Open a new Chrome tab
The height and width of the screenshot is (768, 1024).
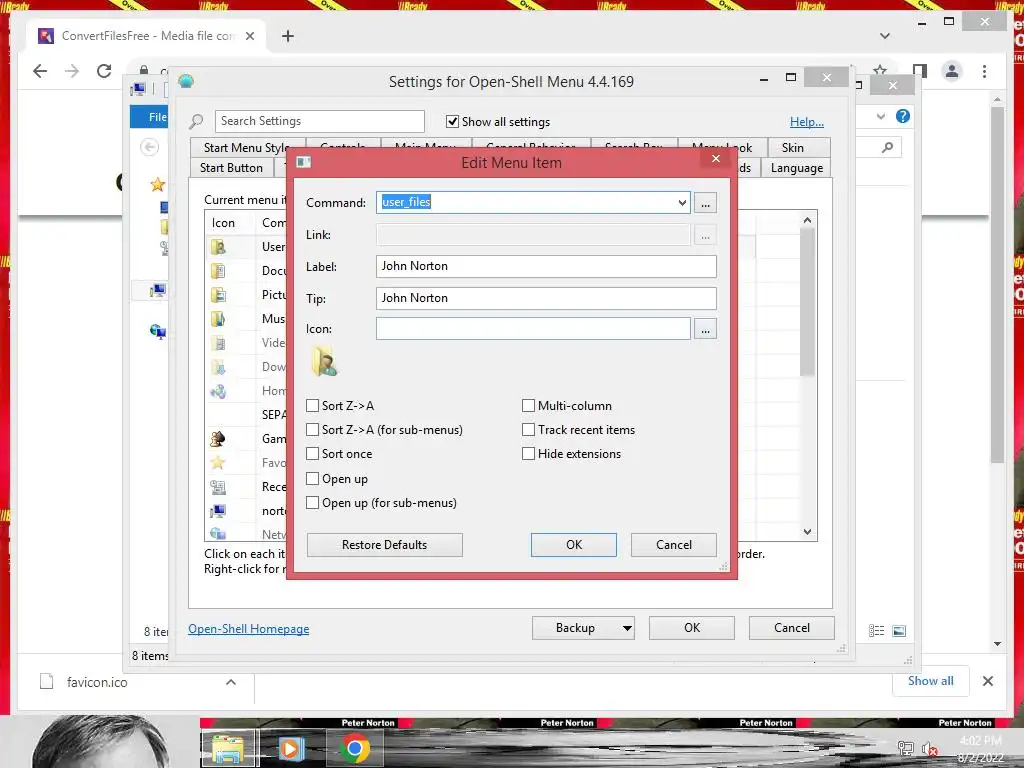coord(288,36)
